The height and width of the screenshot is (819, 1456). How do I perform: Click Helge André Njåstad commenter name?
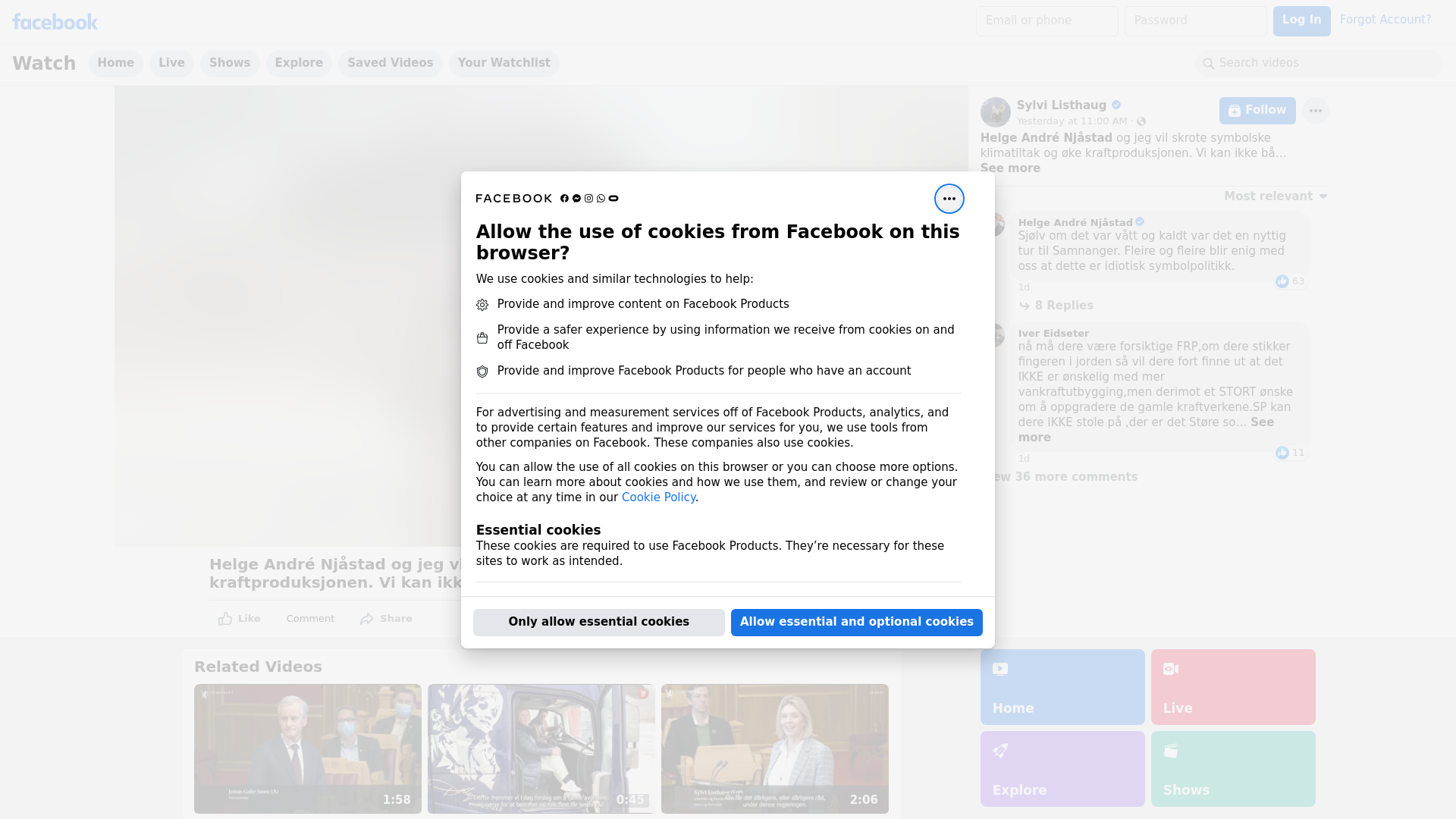point(1075,223)
